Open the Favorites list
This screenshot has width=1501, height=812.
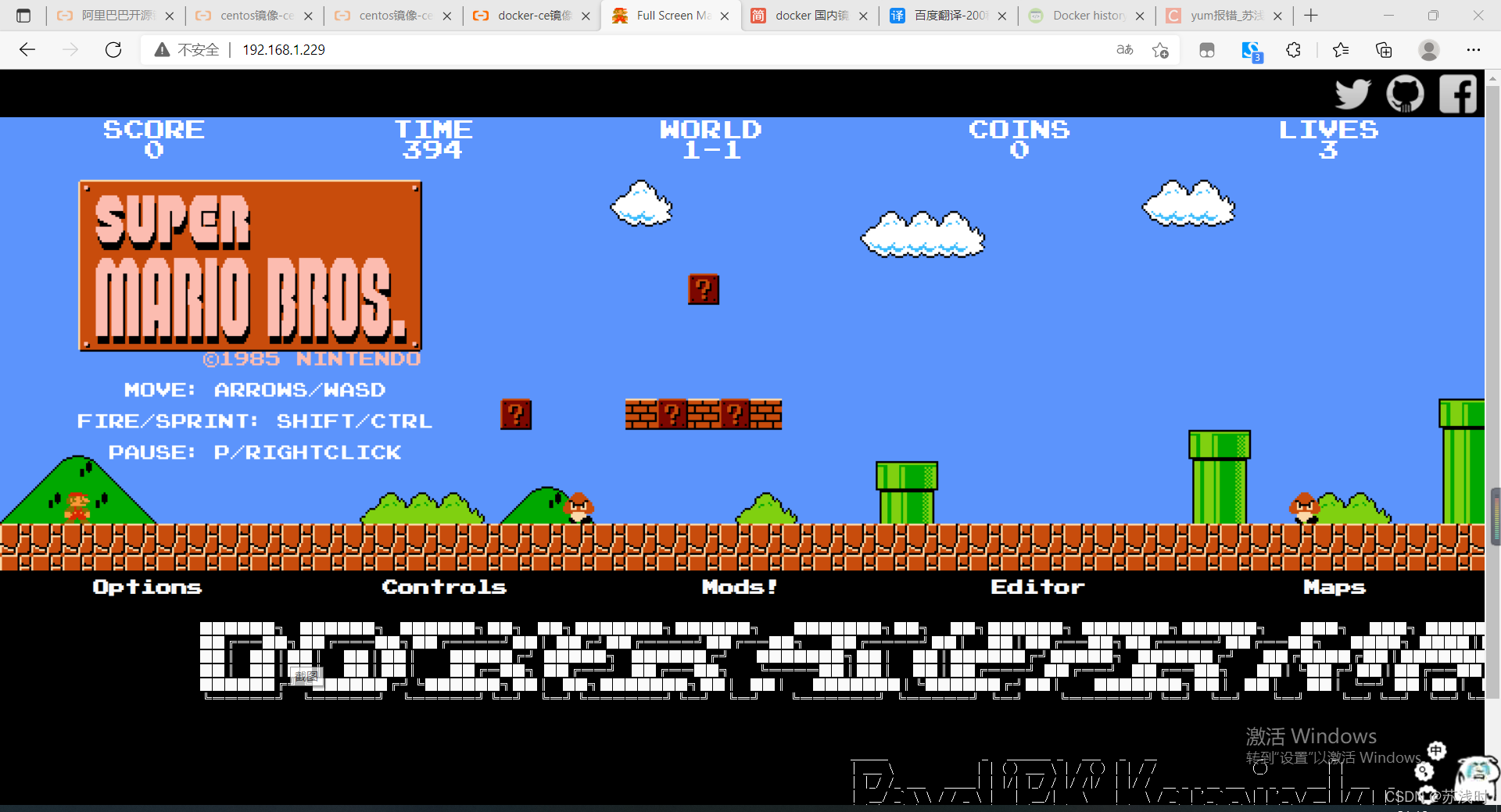[1341, 50]
